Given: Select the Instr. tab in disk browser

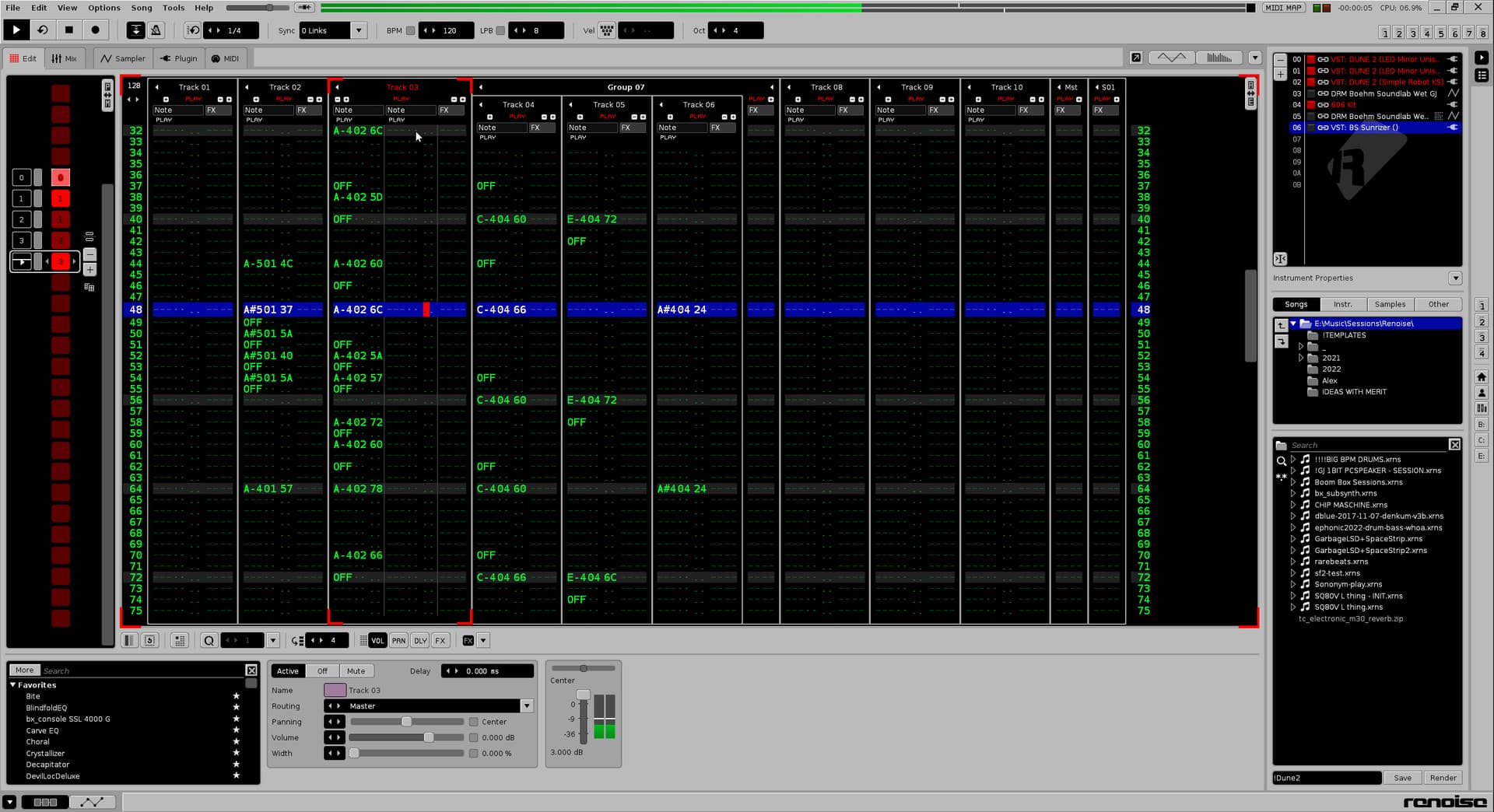Looking at the screenshot, I should 1343,304.
